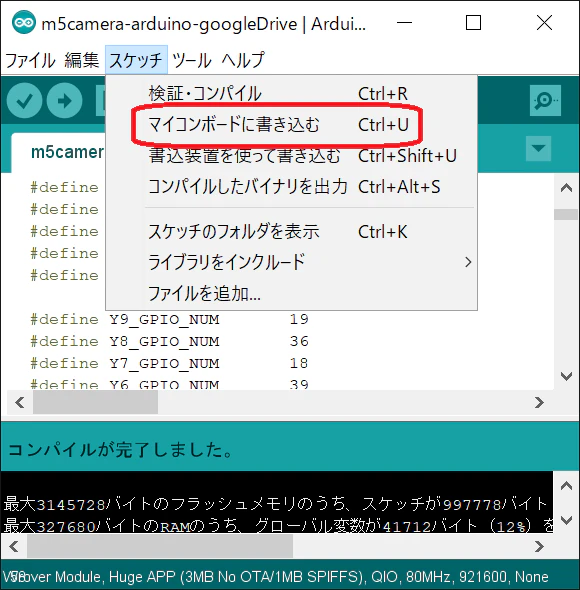Close the open スケッチ menu
This screenshot has width=580, height=590.
136,60
